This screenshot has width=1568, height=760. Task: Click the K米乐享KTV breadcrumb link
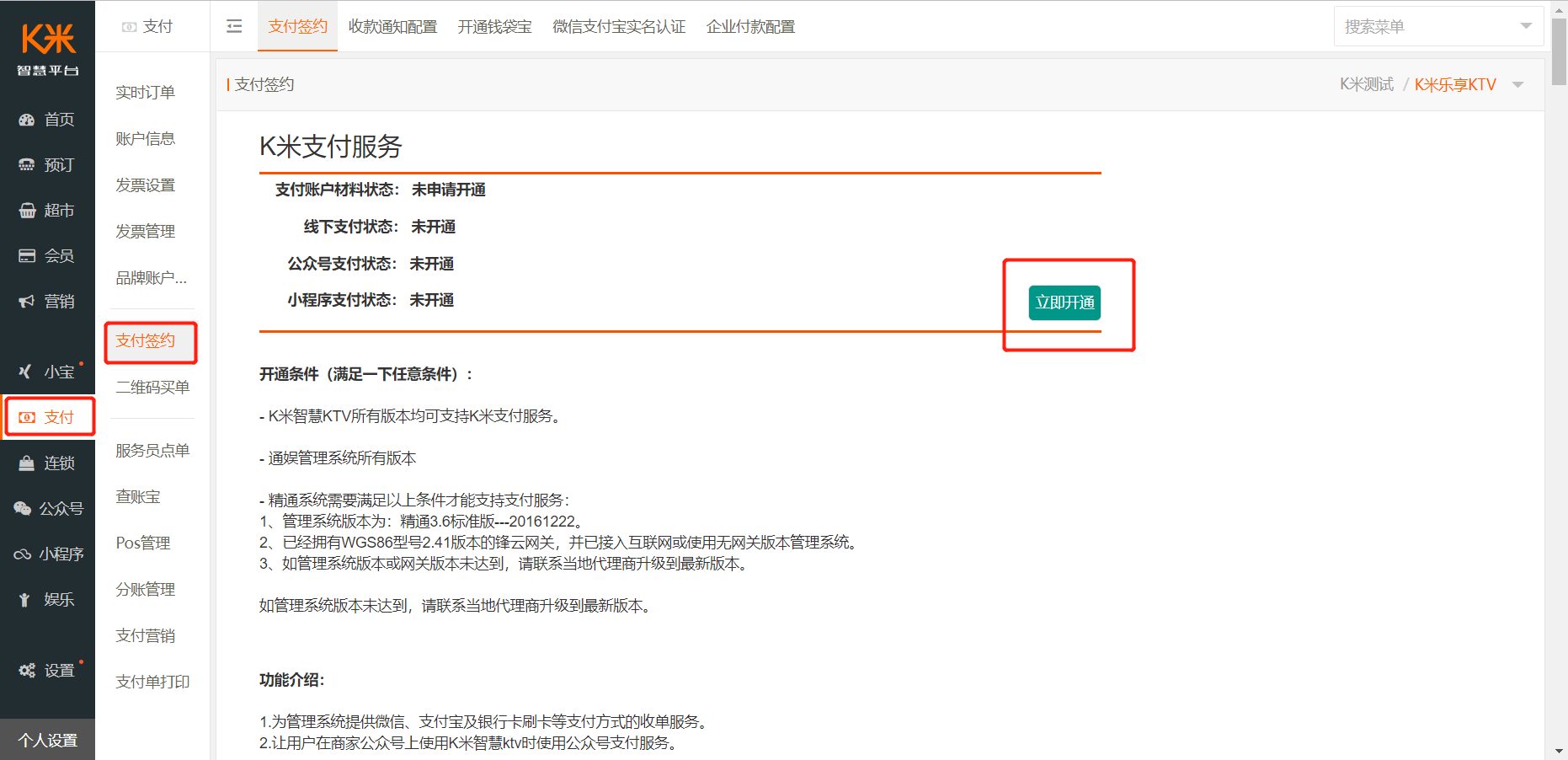coord(1455,84)
